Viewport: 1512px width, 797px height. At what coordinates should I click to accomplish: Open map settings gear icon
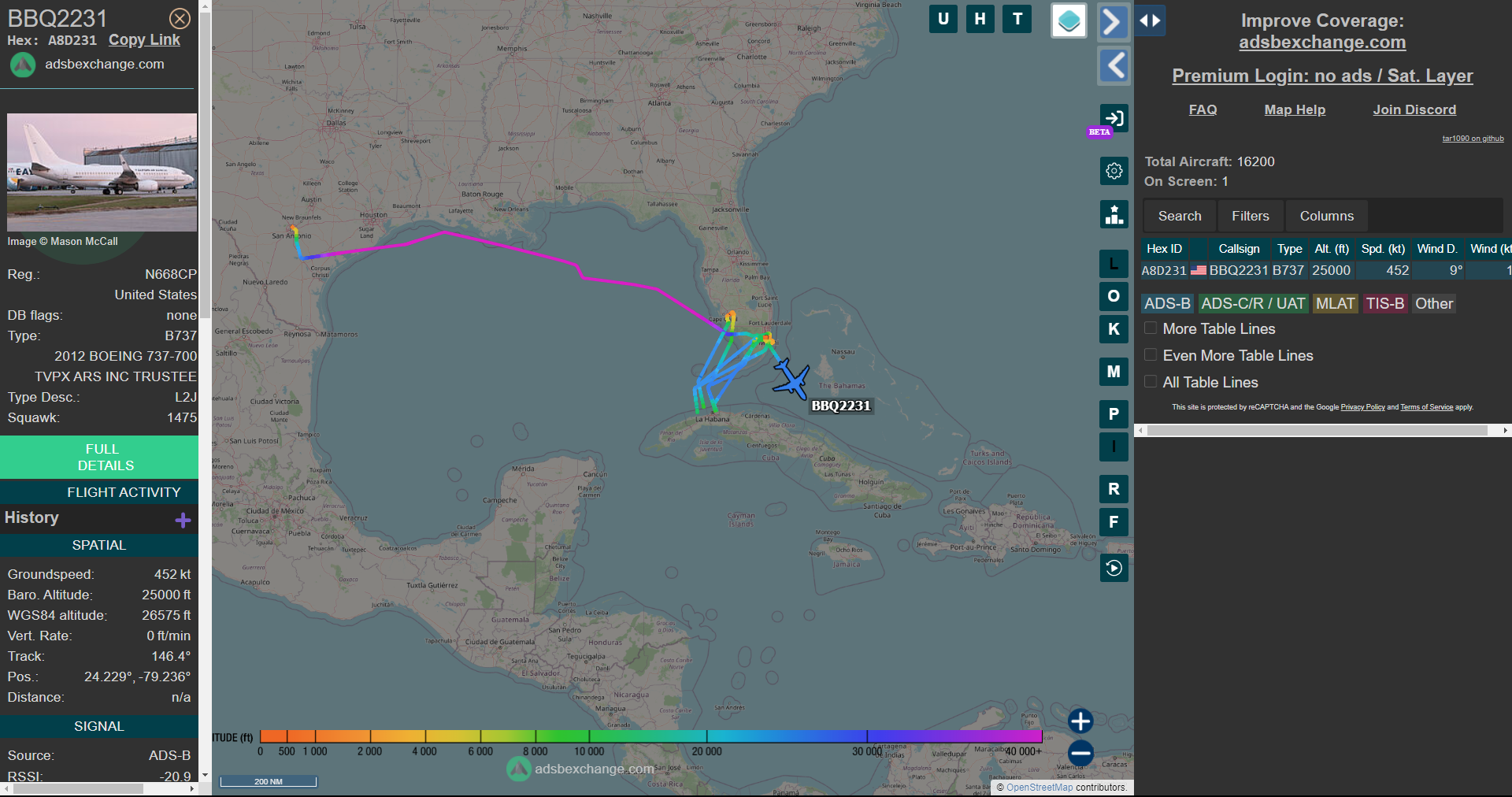tap(1114, 171)
